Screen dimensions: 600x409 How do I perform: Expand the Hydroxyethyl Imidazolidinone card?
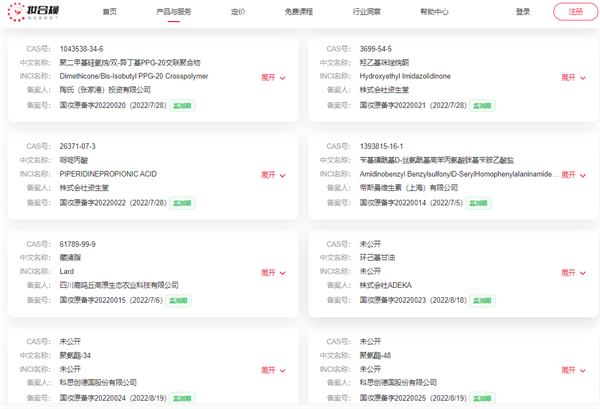click(x=573, y=77)
